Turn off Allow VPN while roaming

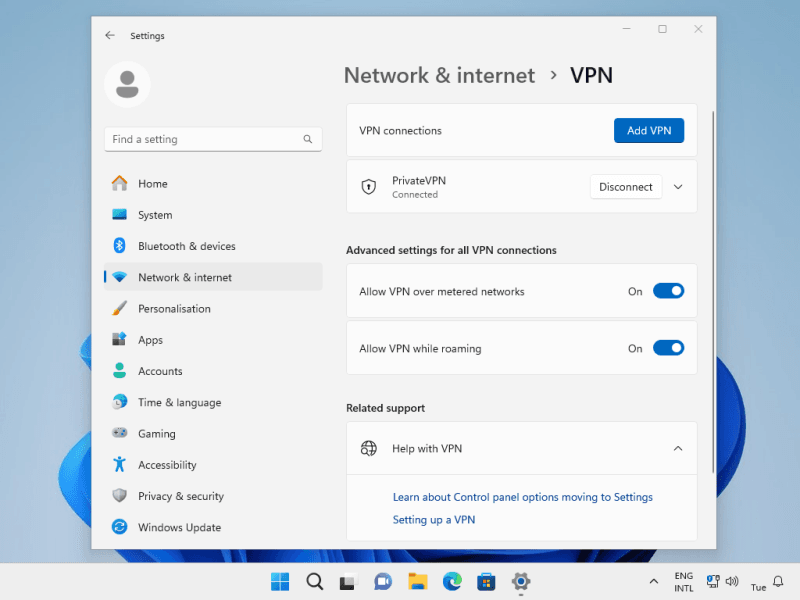tap(668, 348)
